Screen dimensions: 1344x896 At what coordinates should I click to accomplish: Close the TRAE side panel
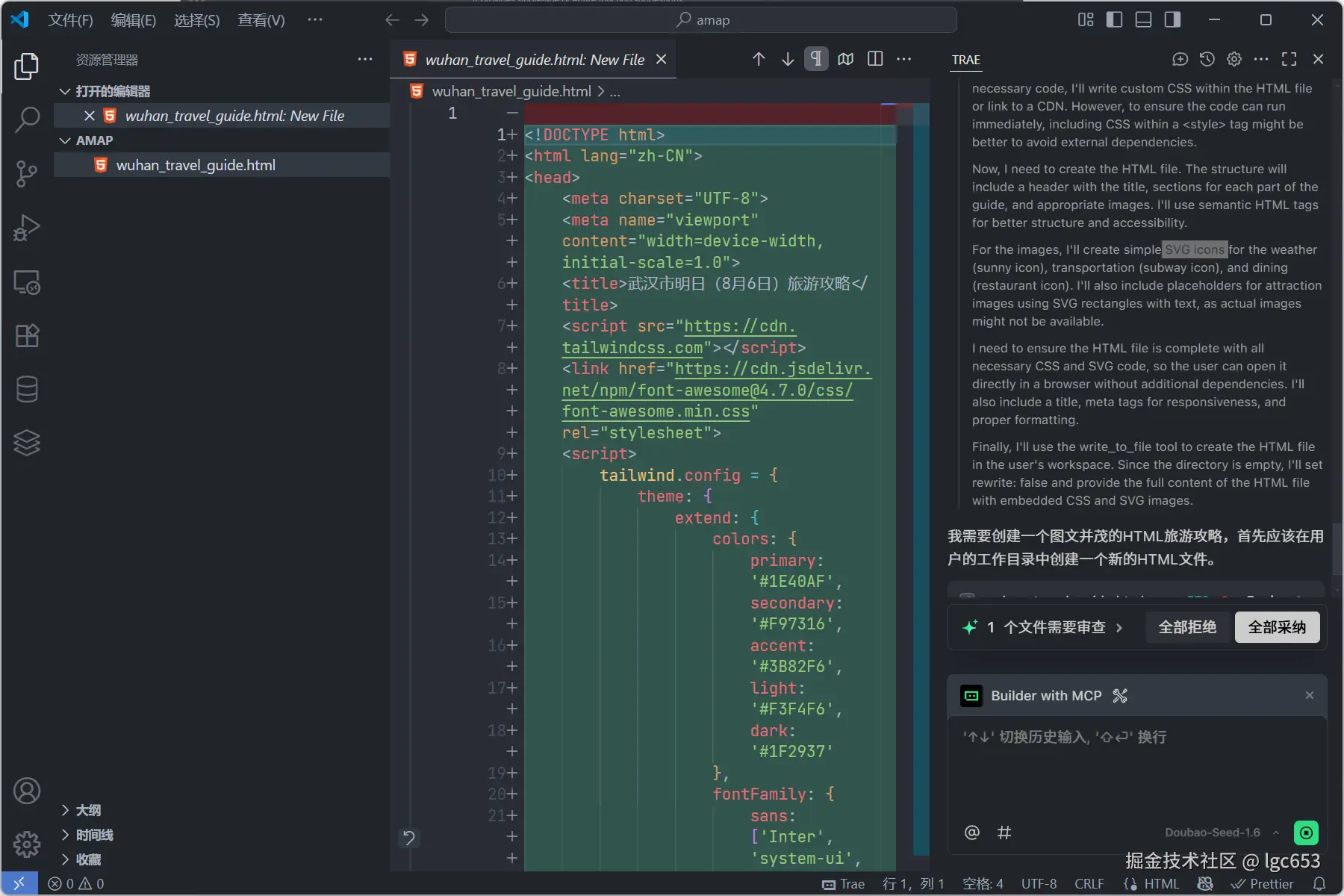tap(1318, 59)
